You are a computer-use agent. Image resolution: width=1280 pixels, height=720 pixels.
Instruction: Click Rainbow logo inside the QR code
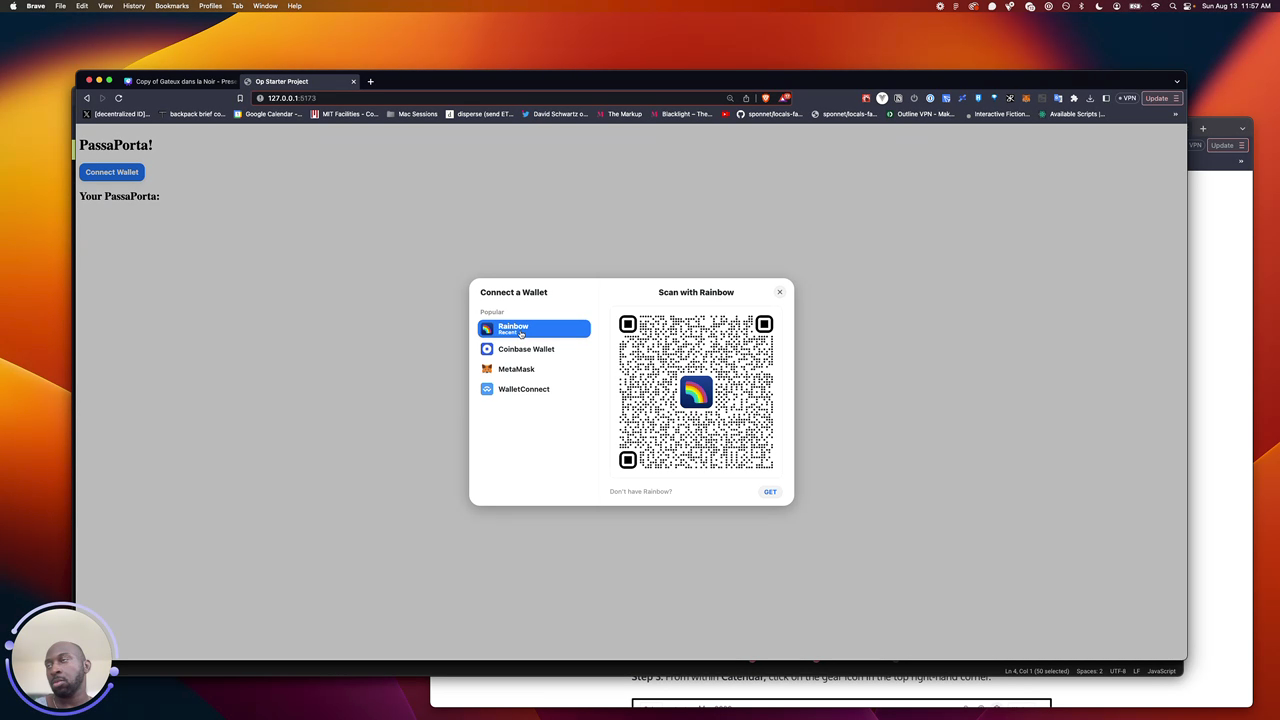(696, 392)
